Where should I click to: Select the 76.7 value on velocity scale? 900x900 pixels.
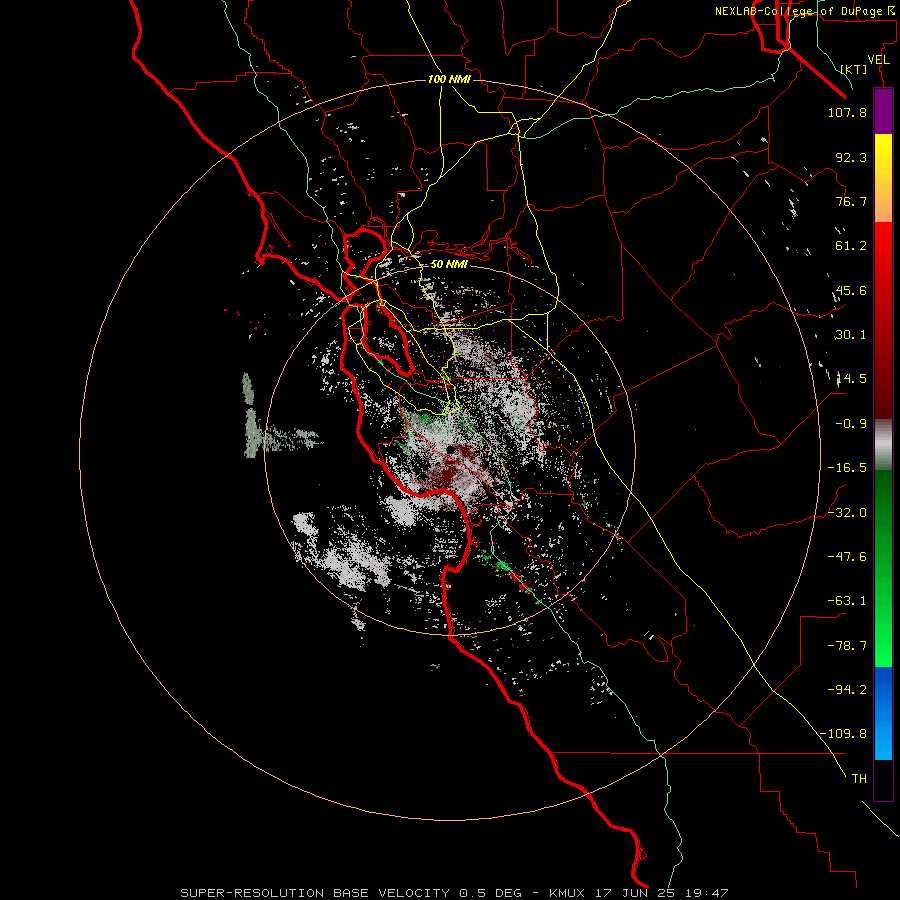851,201
